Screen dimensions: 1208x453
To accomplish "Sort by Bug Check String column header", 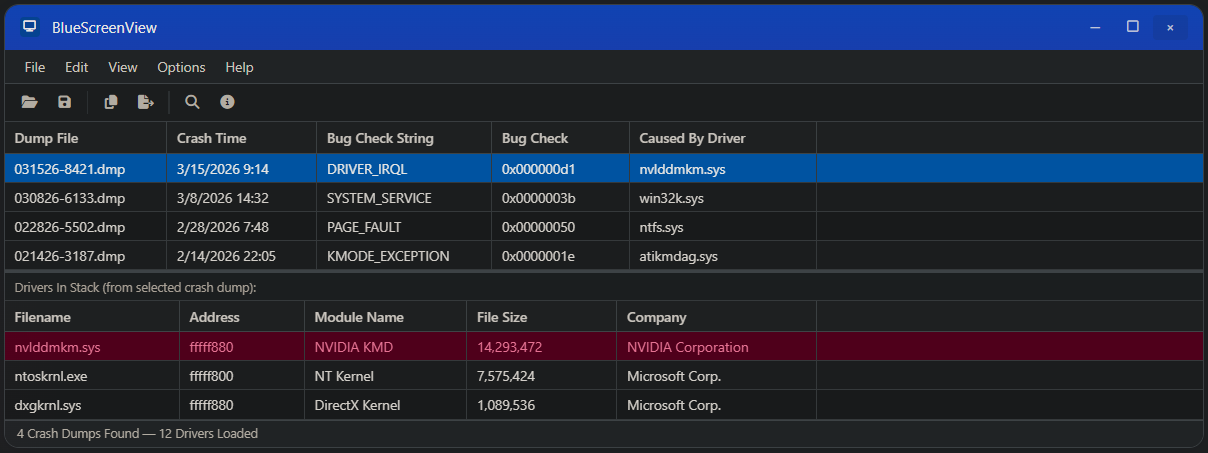I will pyautogui.click(x=404, y=138).
